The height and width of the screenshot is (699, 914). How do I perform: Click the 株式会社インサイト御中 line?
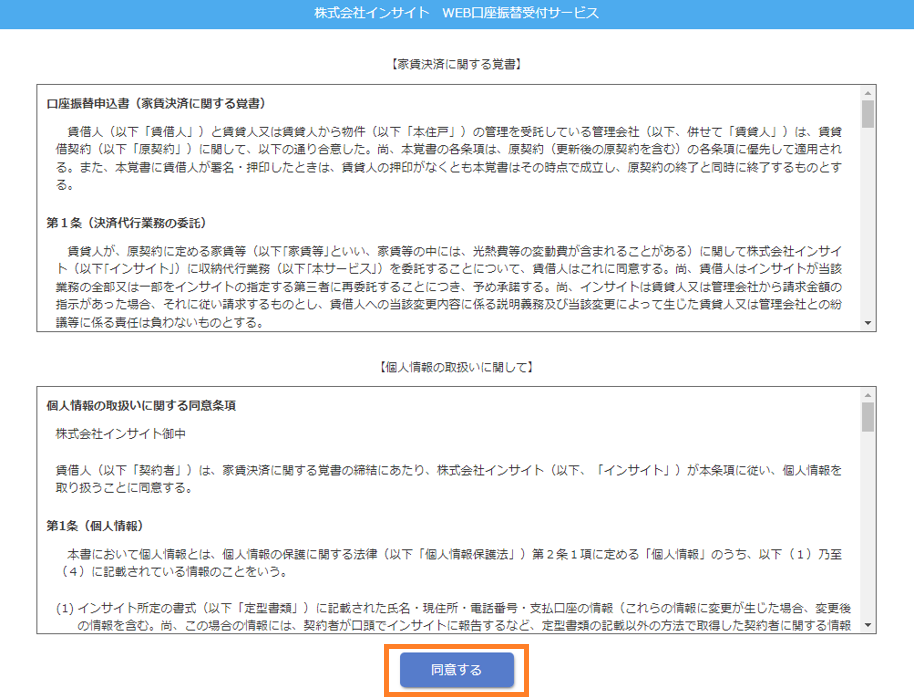121,433
